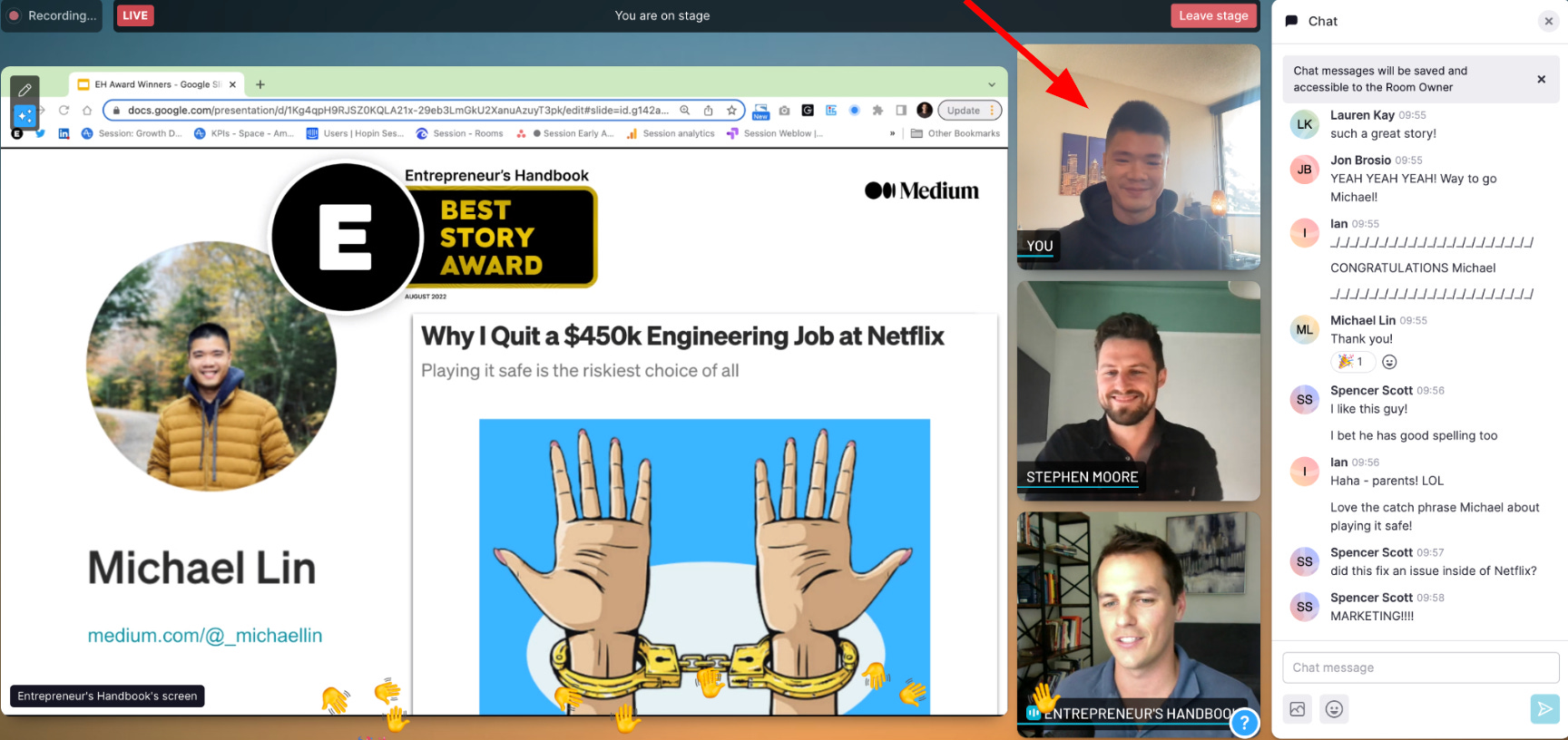Viewport: 1568px width, 740px height.
Task: Open the Session Early A... bookmark
Action: pos(564,133)
